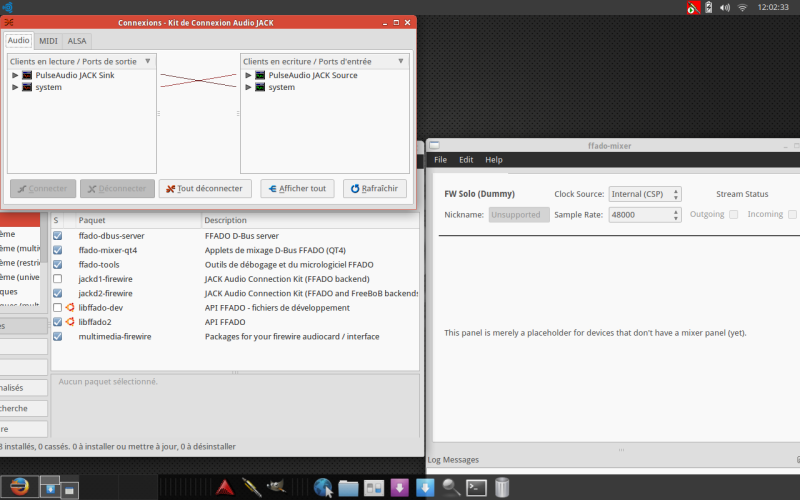
Task: Click the Sample Rate stepper arrows
Action: [676, 215]
